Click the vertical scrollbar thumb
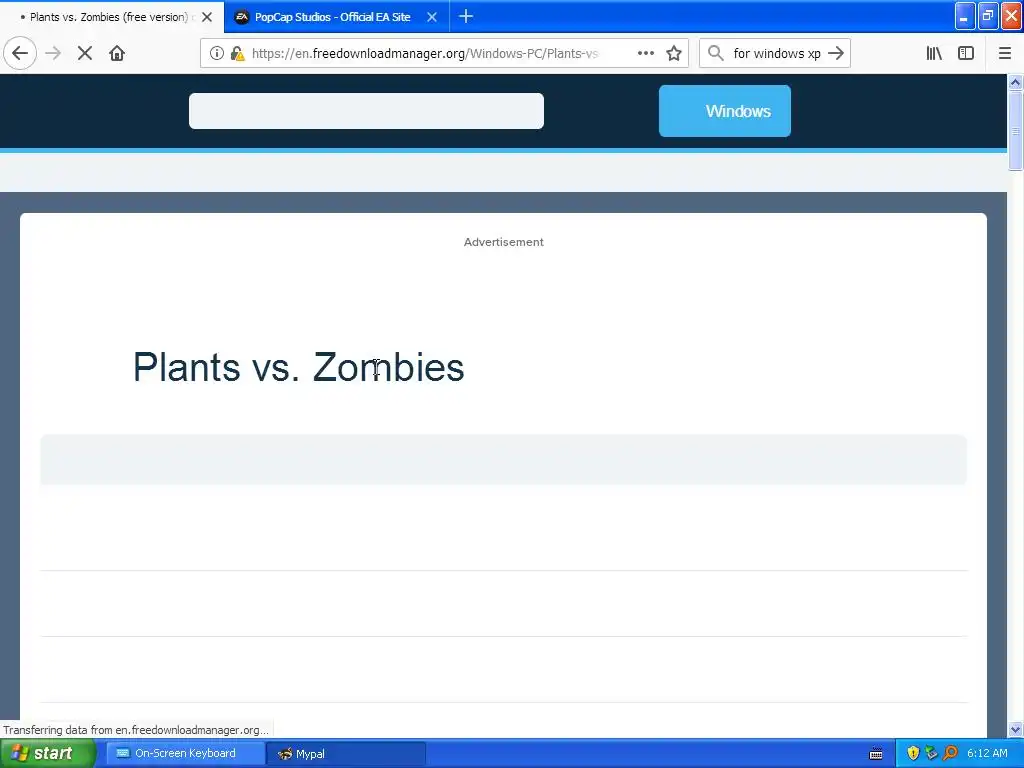Screen dimensions: 1024x768 coord(1016,131)
